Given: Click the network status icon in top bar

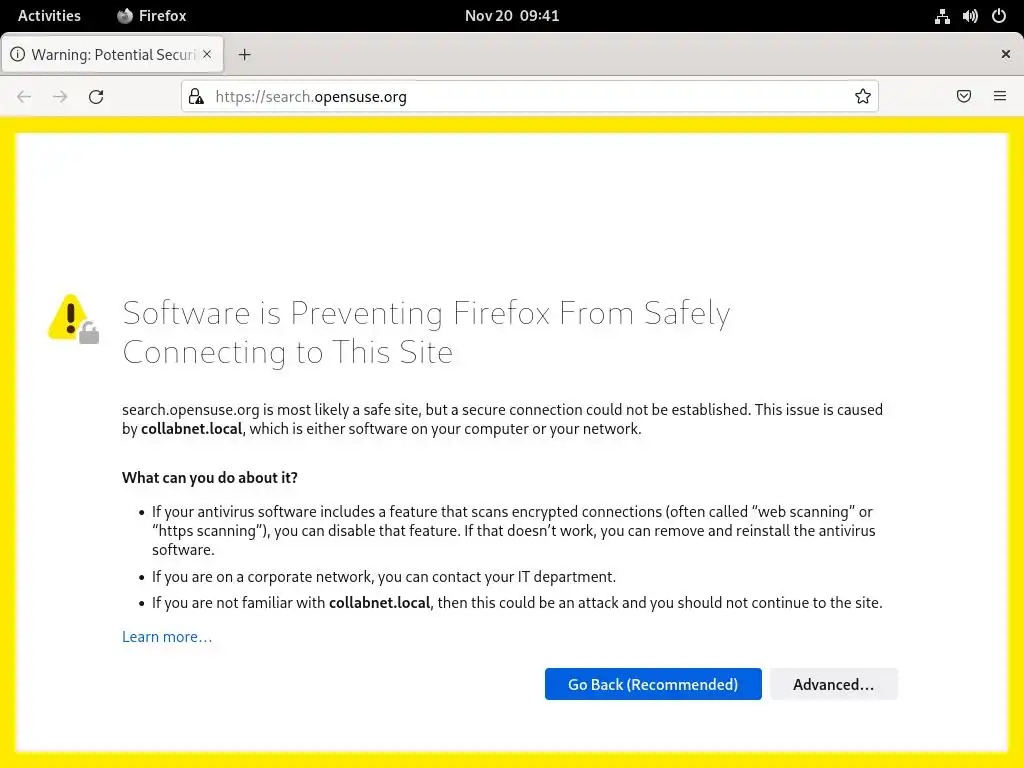Looking at the screenshot, I should click(x=942, y=16).
